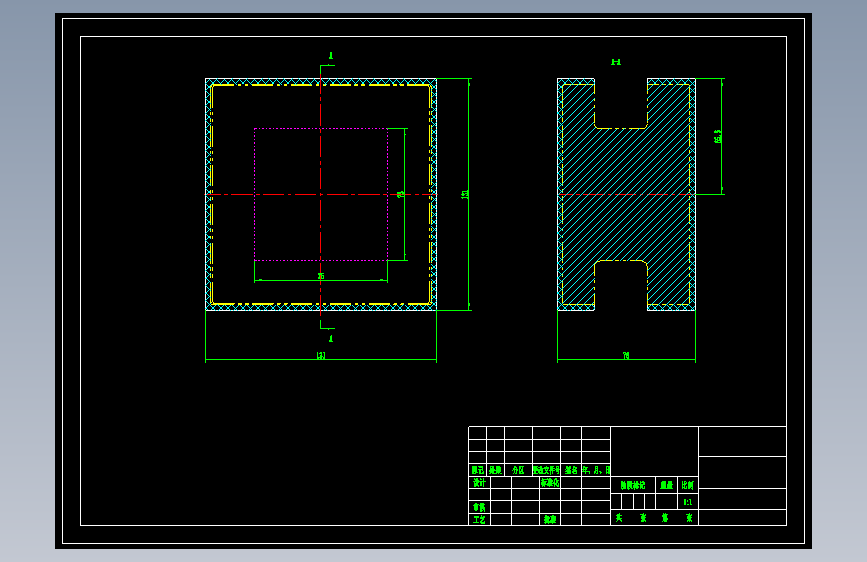Click the '重量' label in the title block

(667, 485)
